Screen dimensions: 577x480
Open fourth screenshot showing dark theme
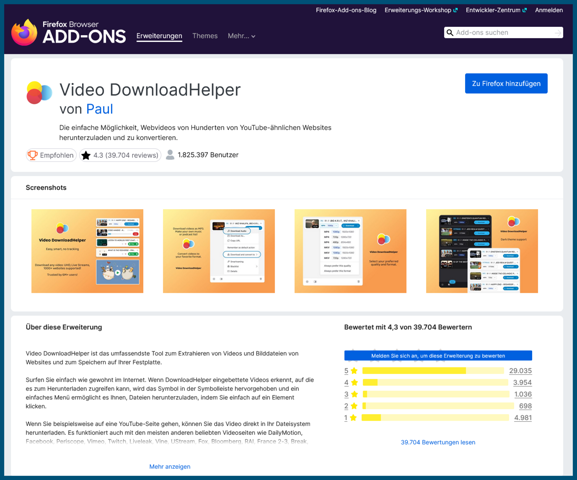coord(482,251)
